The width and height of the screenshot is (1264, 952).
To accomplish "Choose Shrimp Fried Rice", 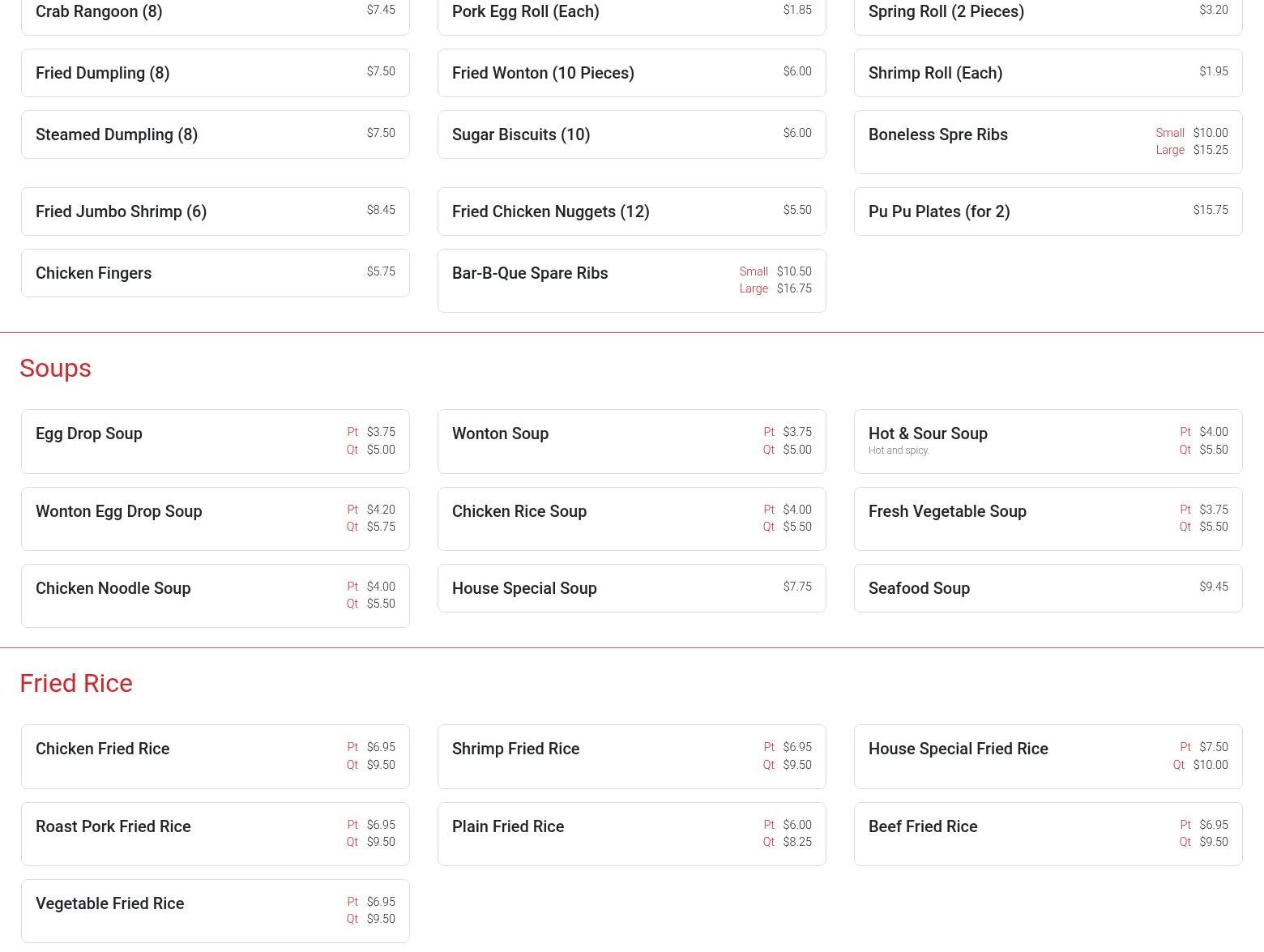I will pyautogui.click(x=632, y=757).
